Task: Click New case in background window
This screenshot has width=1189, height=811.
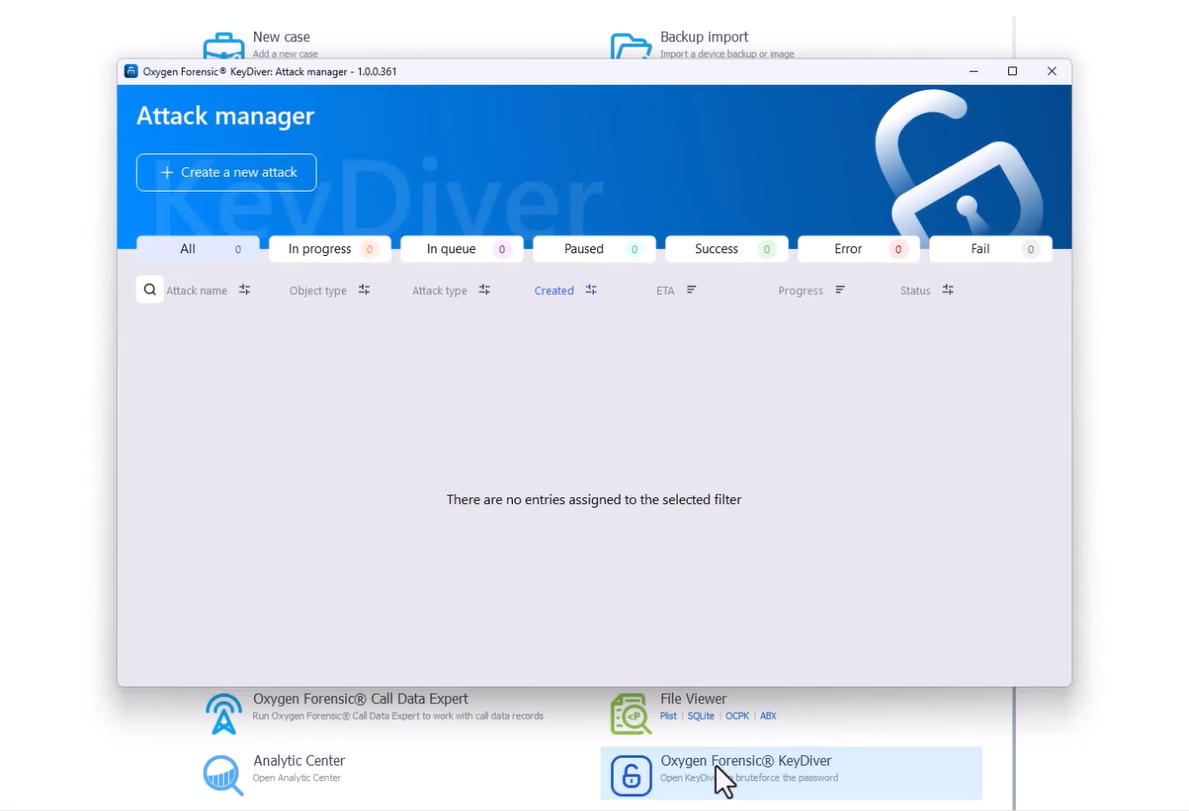Action: click(x=281, y=36)
